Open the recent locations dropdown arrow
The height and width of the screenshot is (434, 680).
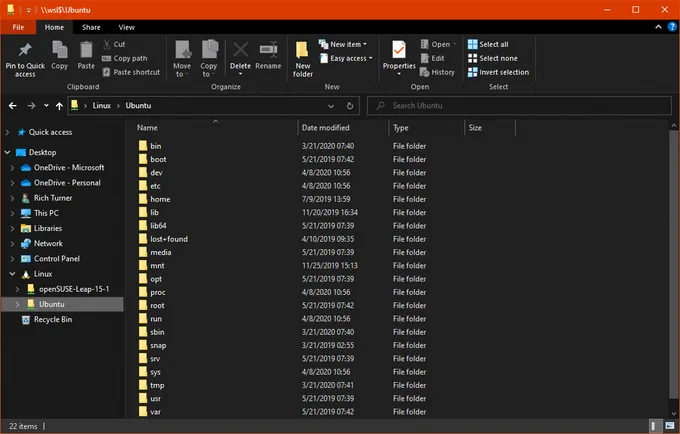click(46, 105)
